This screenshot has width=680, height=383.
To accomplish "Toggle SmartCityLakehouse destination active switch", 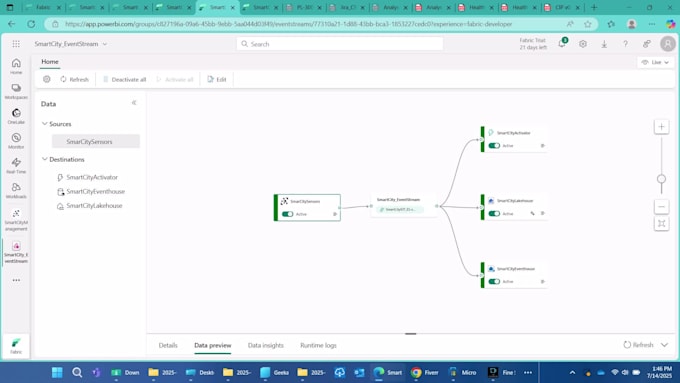I will (494, 213).
